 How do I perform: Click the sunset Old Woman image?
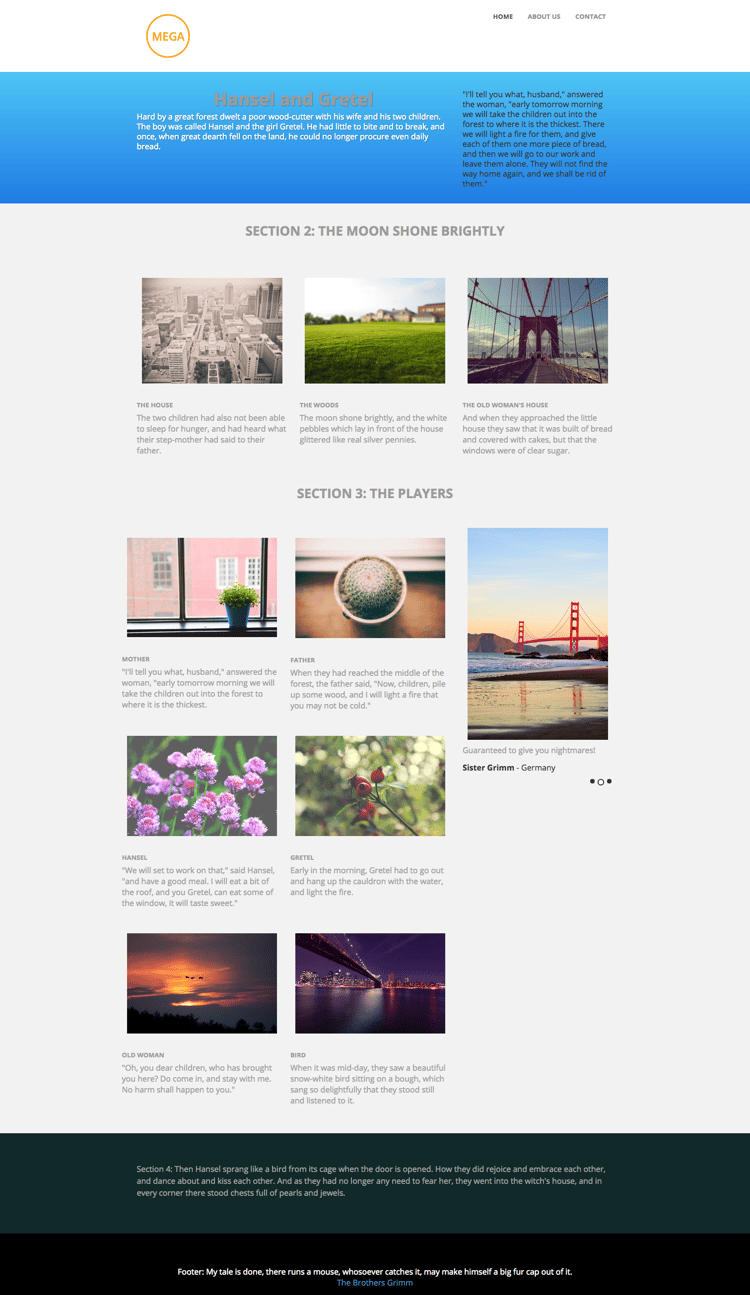tap(202, 984)
